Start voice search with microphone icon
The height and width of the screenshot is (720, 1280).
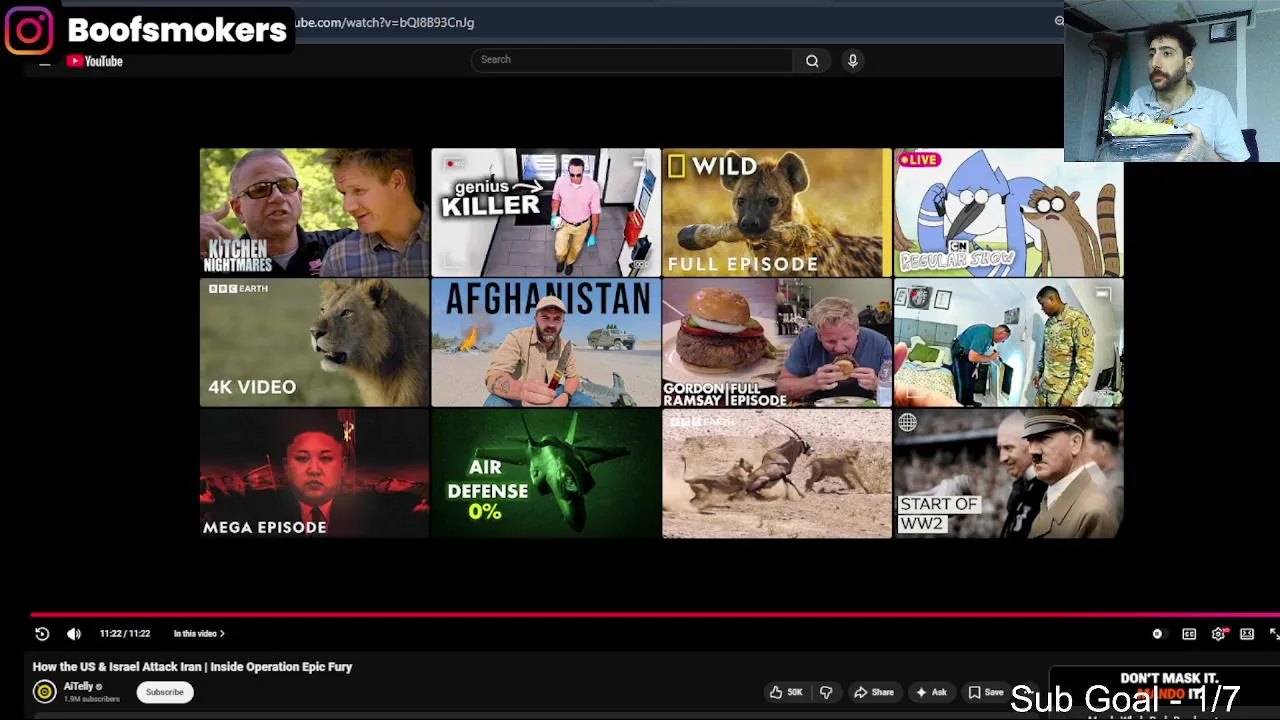[x=852, y=61]
